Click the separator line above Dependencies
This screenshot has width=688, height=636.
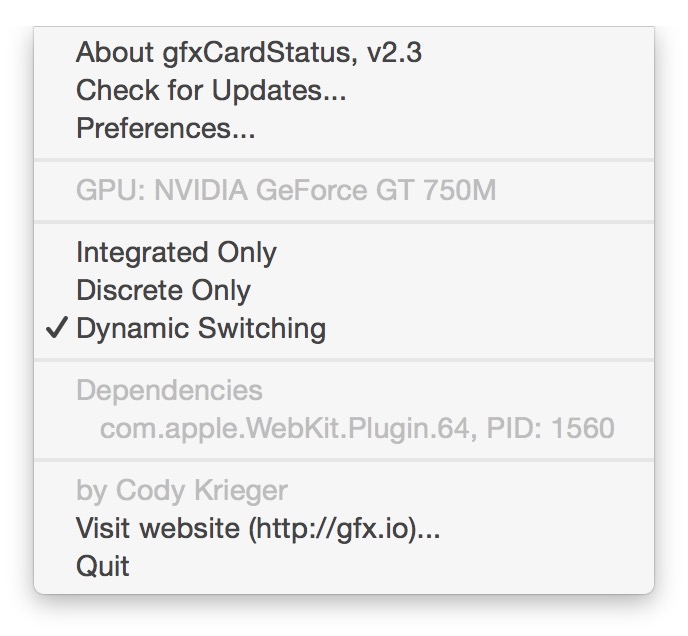point(344,360)
